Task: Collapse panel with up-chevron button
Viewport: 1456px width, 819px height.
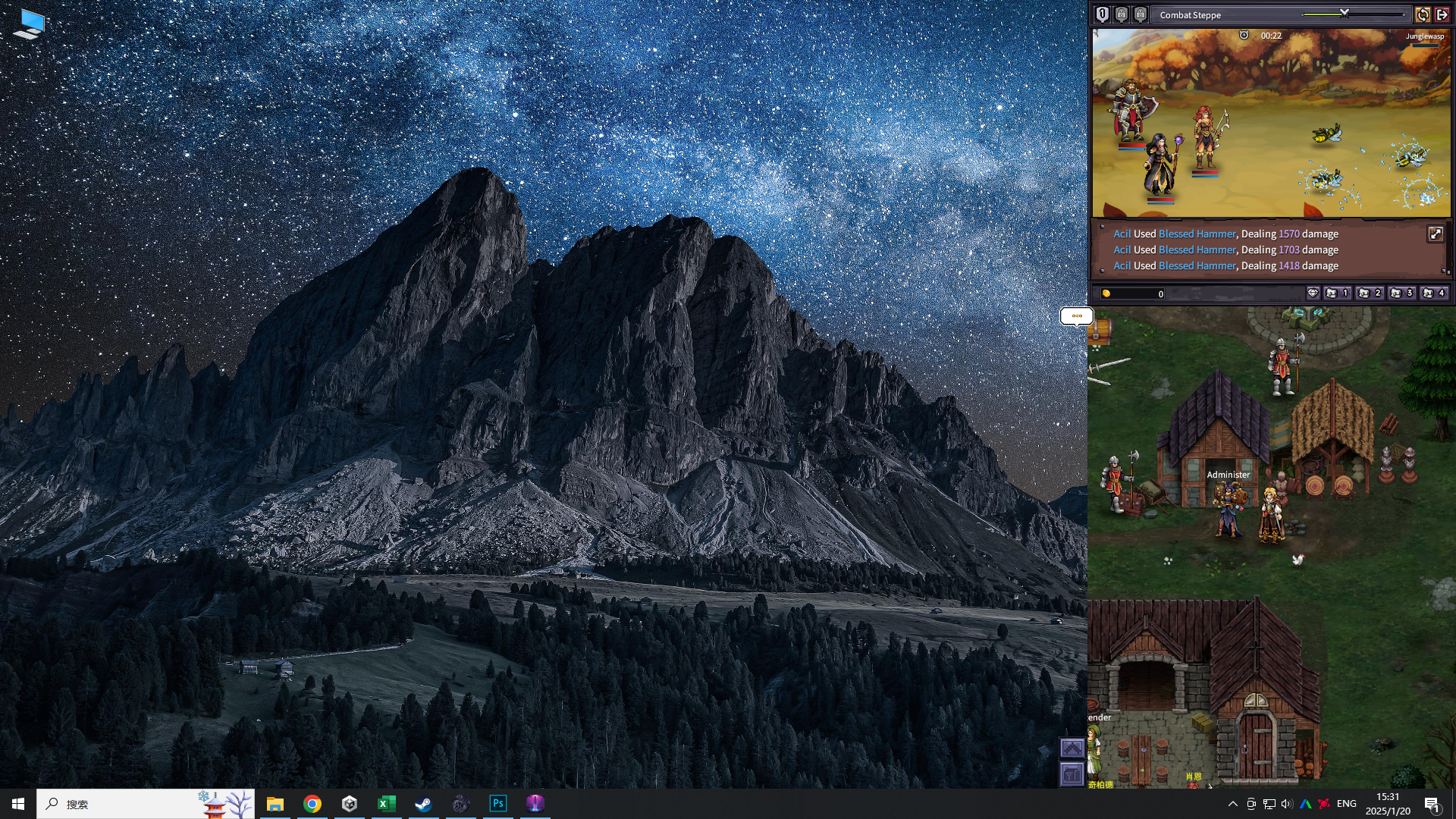Action: pos(1072,748)
